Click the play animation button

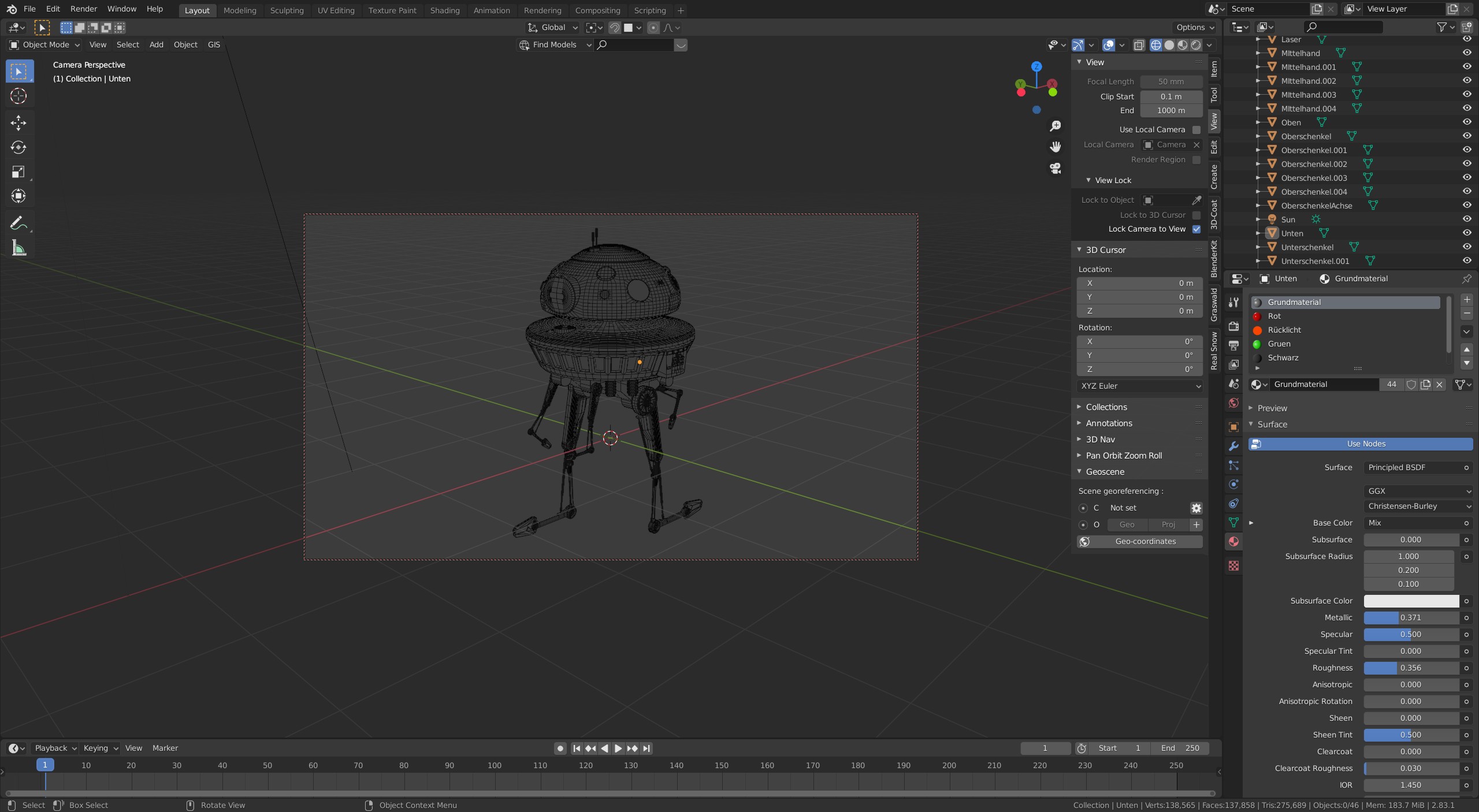[x=618, y=748]
